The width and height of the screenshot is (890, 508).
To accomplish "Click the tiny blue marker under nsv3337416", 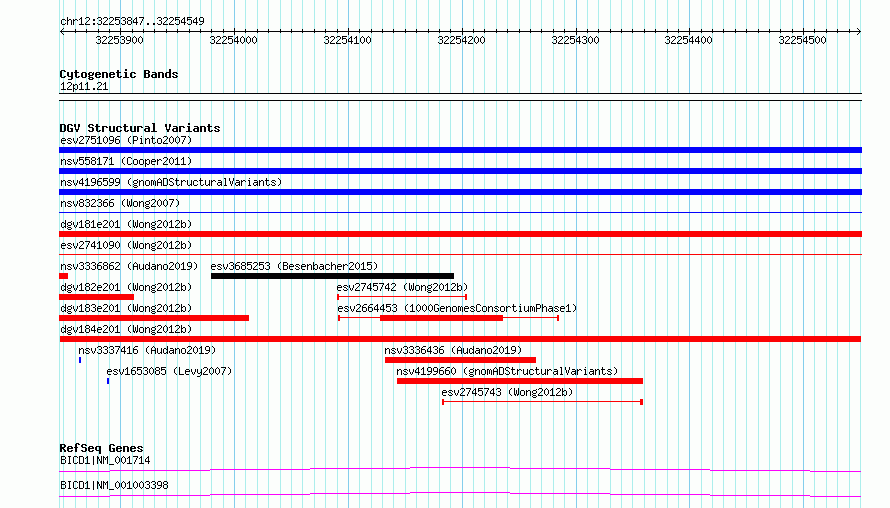I will (80, 360).
